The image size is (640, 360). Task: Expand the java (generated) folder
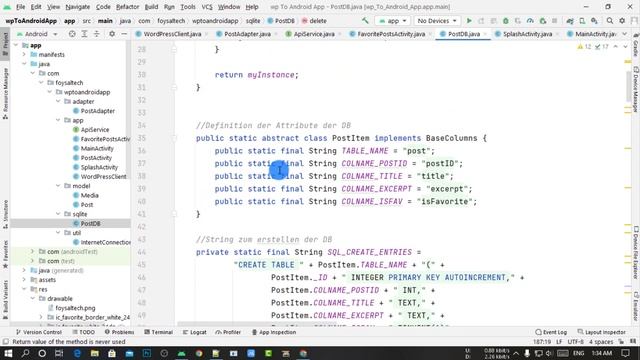point(24,270)
